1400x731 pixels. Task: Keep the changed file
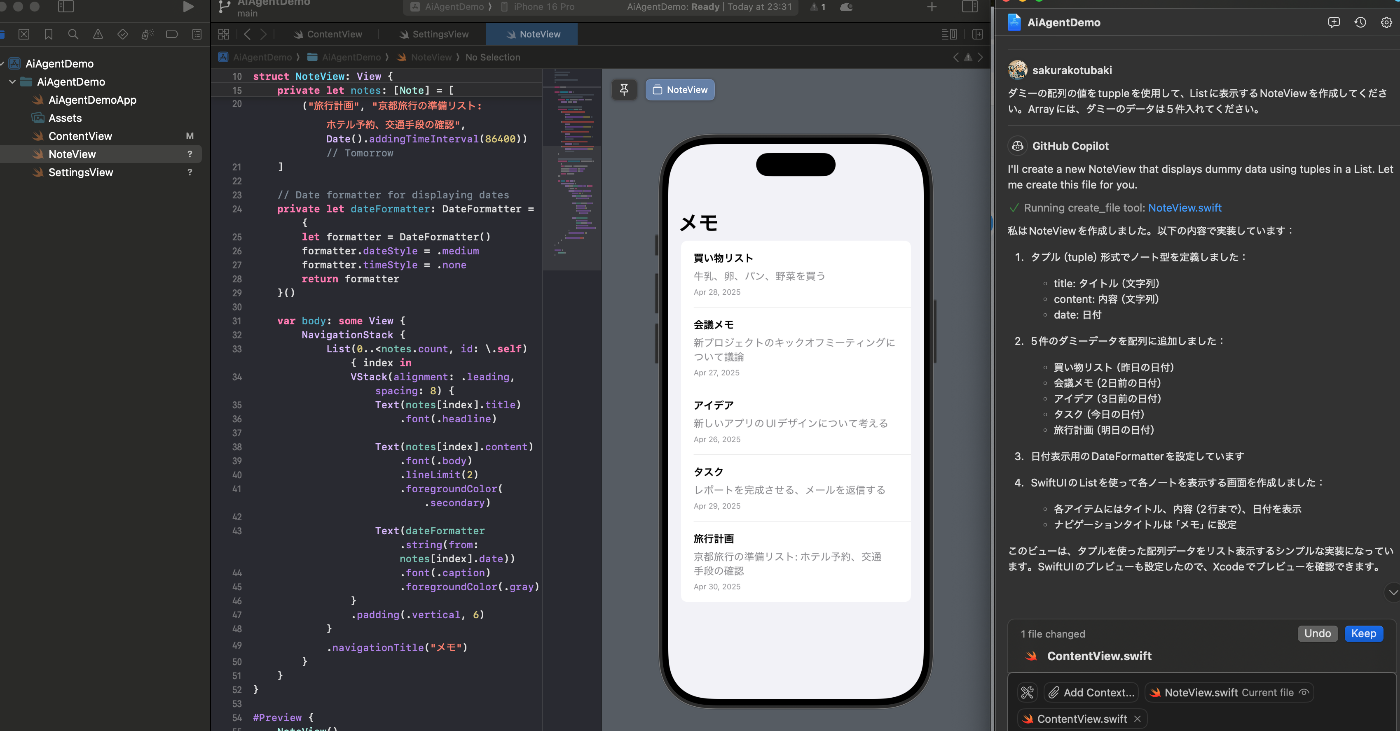(1363, 633)
